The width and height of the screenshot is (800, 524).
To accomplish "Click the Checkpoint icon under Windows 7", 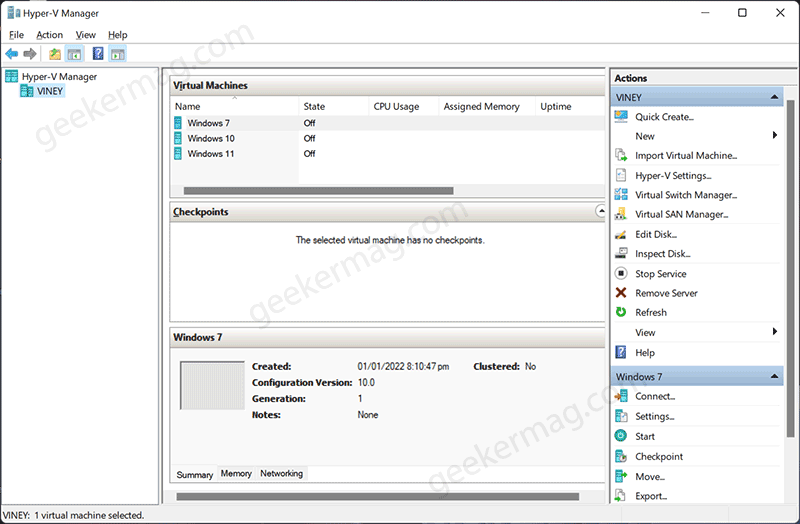I will 621,456.
